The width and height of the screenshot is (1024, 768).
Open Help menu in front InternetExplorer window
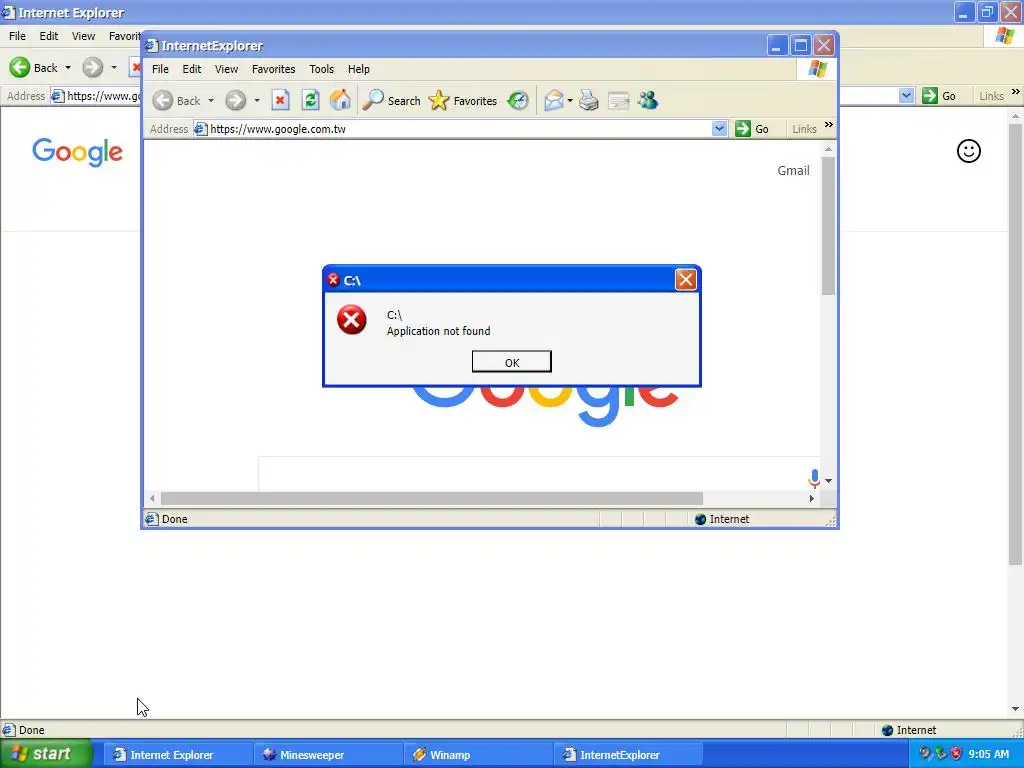click(359, 69)
